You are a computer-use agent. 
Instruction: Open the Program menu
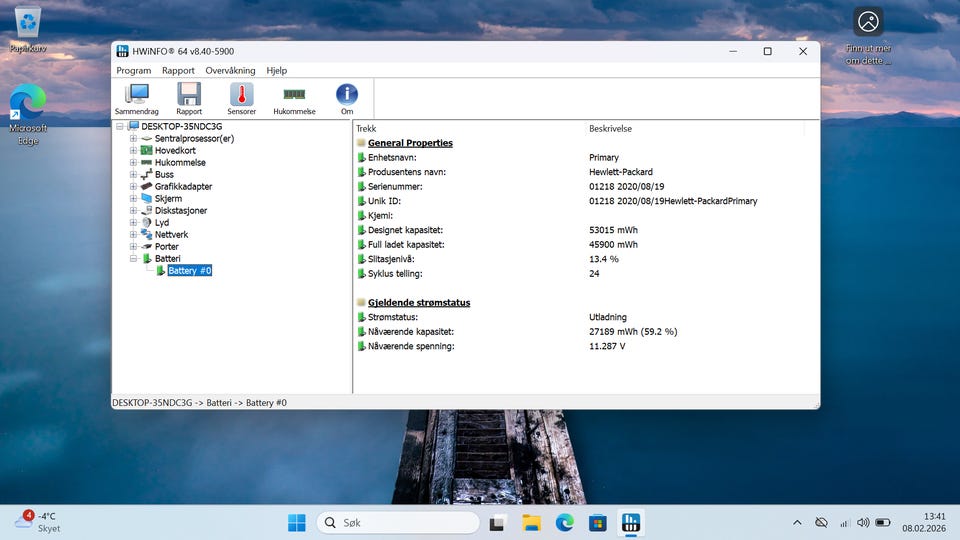click(x=134, y=71)
